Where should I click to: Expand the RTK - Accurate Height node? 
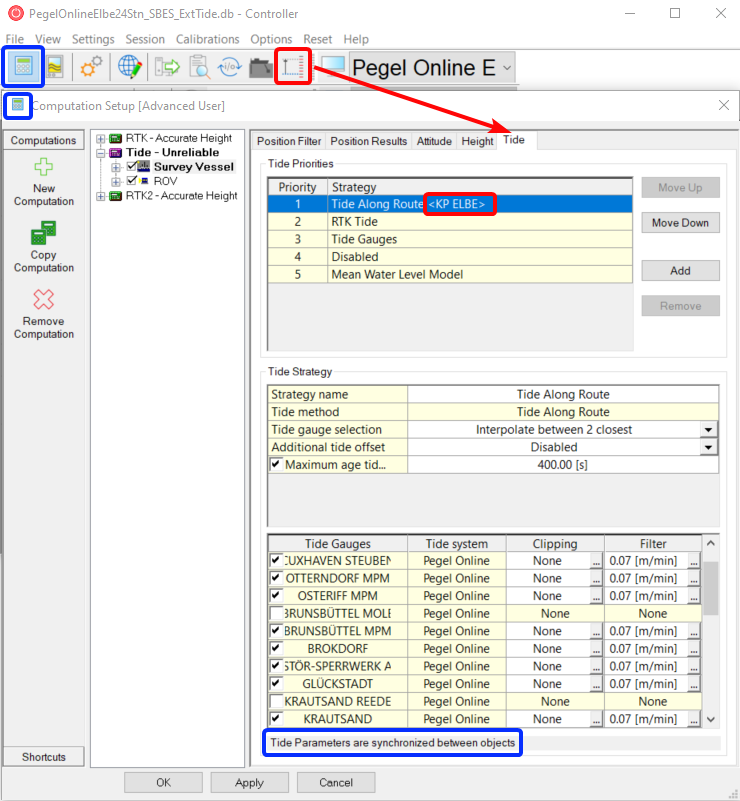[100, 138]
